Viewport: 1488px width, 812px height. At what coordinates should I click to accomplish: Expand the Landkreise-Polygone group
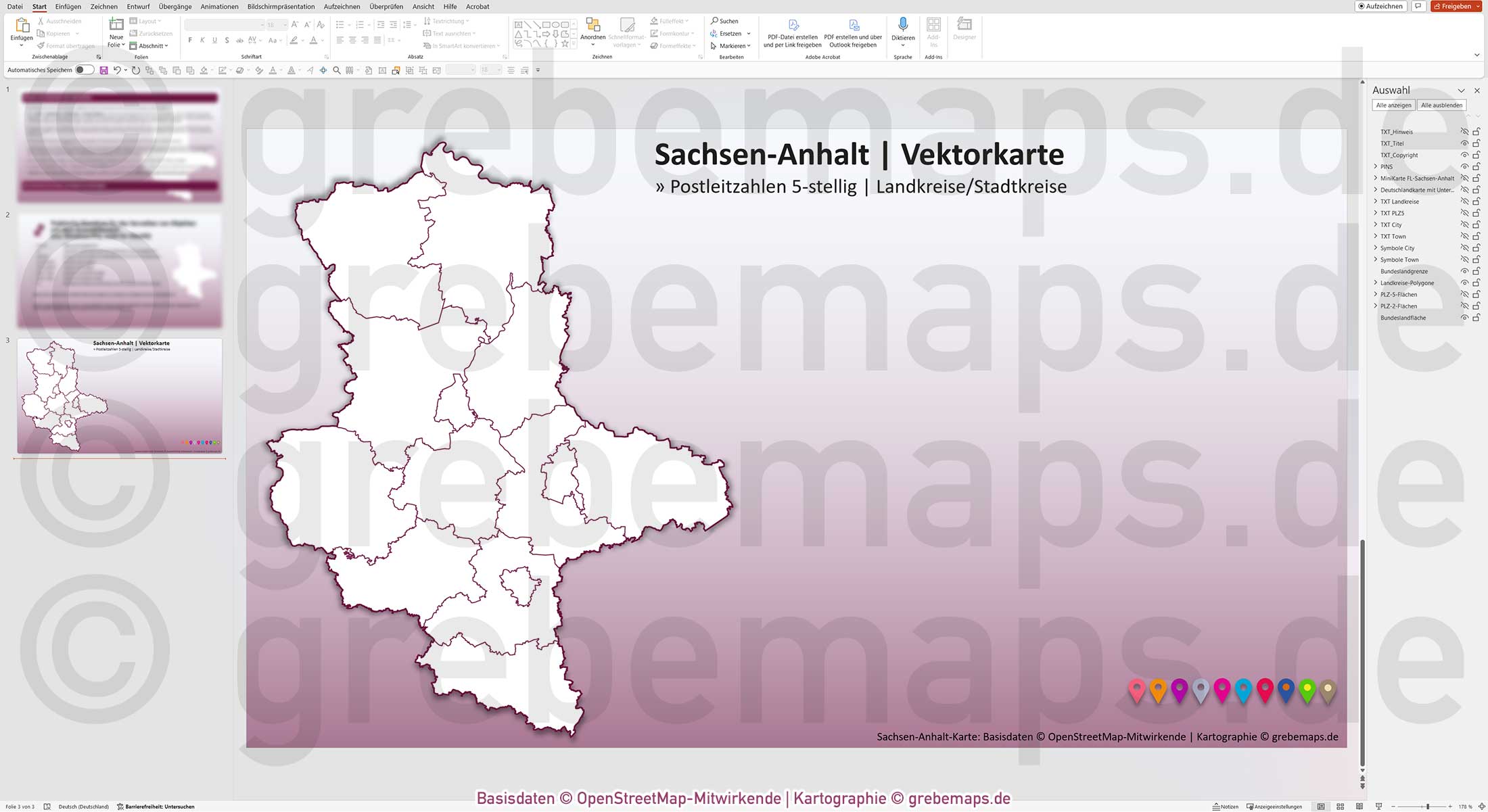(x=1375, y=283)
